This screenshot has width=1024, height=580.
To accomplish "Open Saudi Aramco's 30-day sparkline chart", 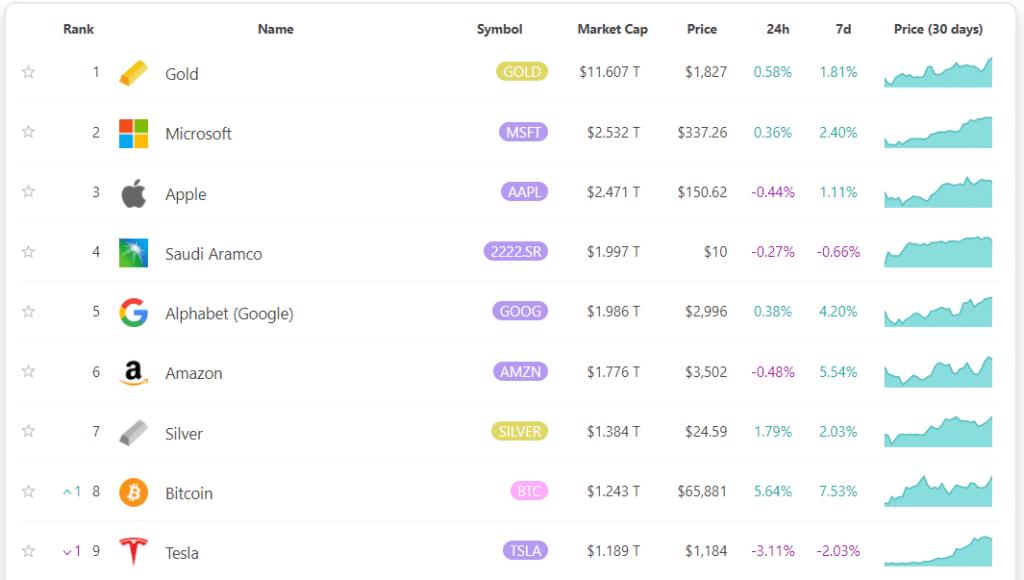I will 938,251.
